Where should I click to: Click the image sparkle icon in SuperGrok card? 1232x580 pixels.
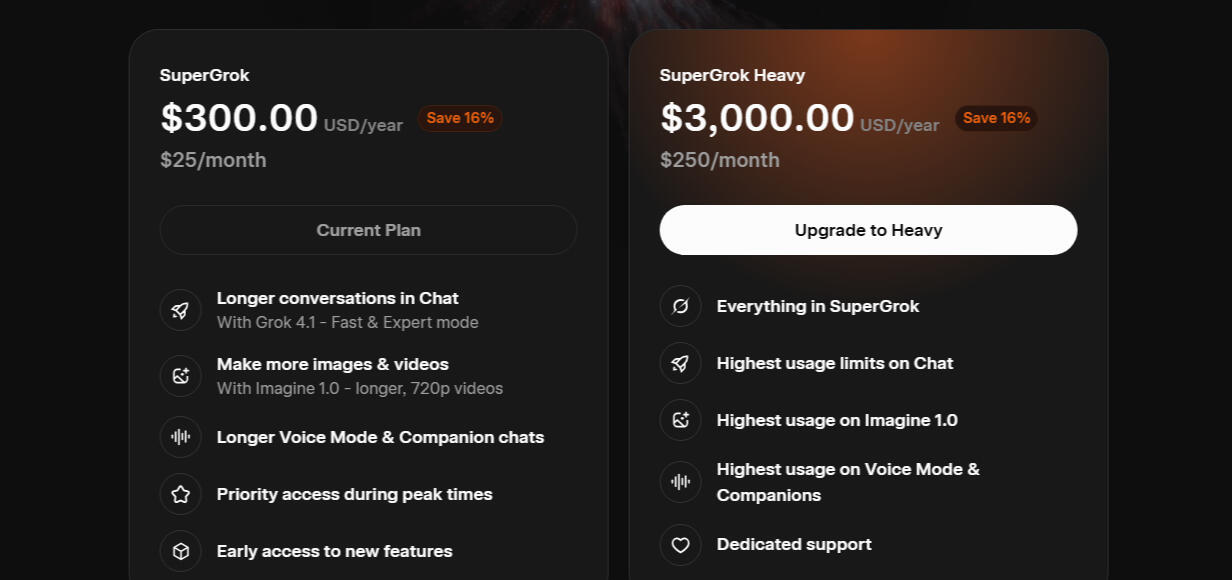[x=180, y=376]
